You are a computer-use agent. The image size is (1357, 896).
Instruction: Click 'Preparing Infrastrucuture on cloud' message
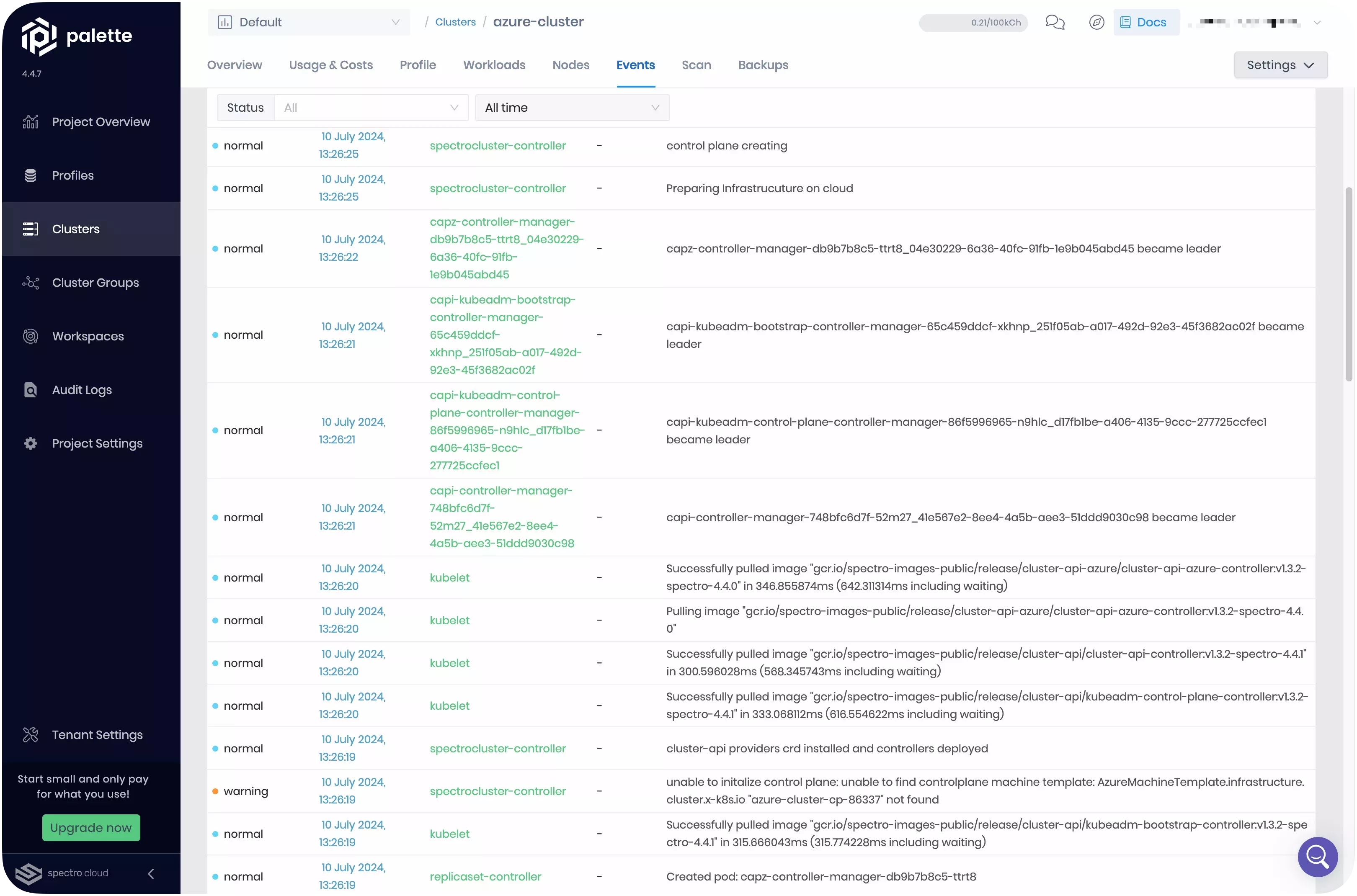pos(759,188)
